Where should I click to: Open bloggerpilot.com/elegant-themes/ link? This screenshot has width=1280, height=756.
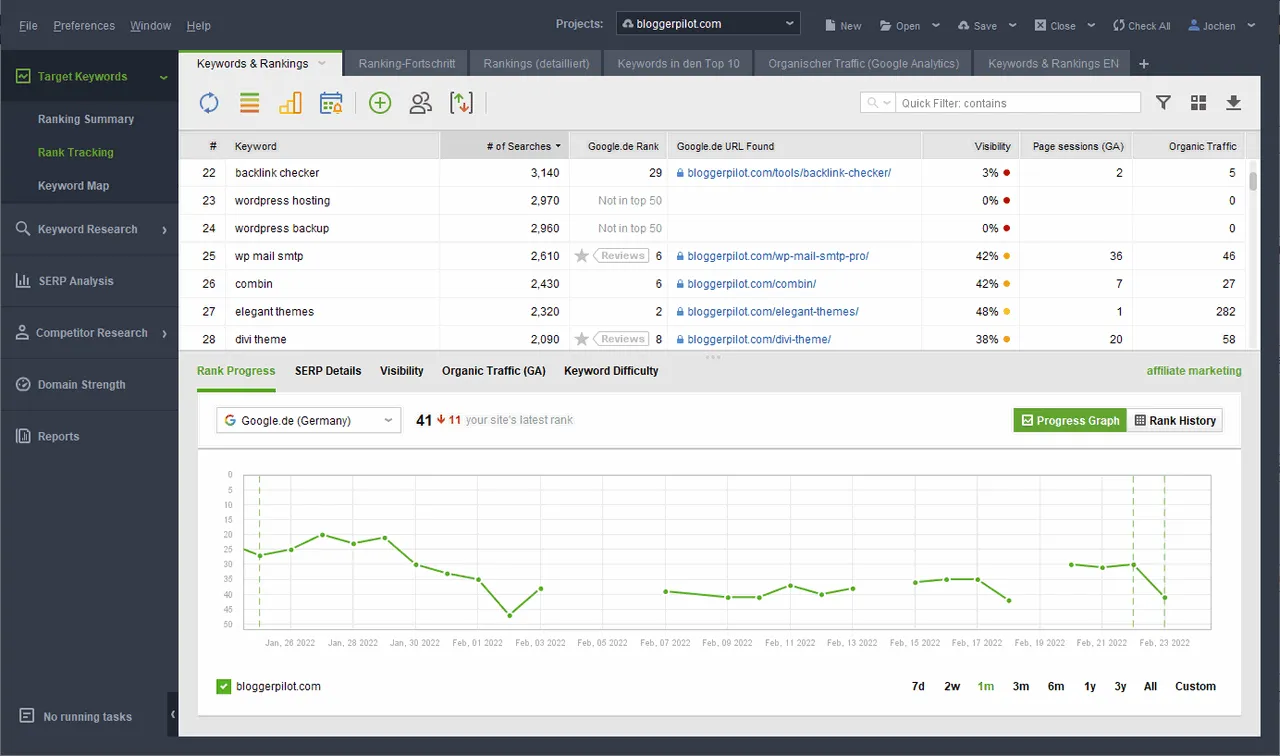pos(773,312)
